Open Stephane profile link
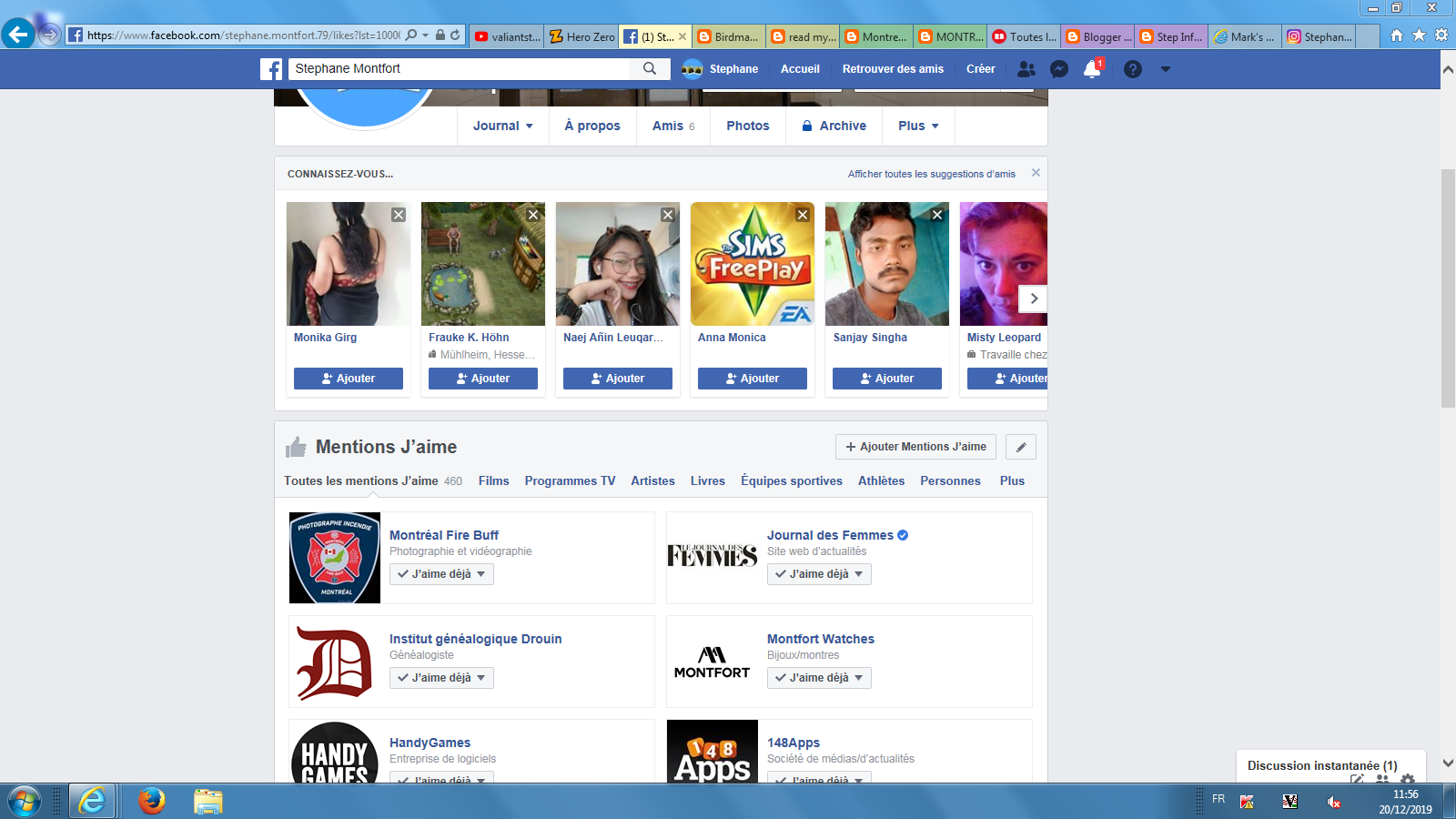1456x819 pixels. pos(721,69)
